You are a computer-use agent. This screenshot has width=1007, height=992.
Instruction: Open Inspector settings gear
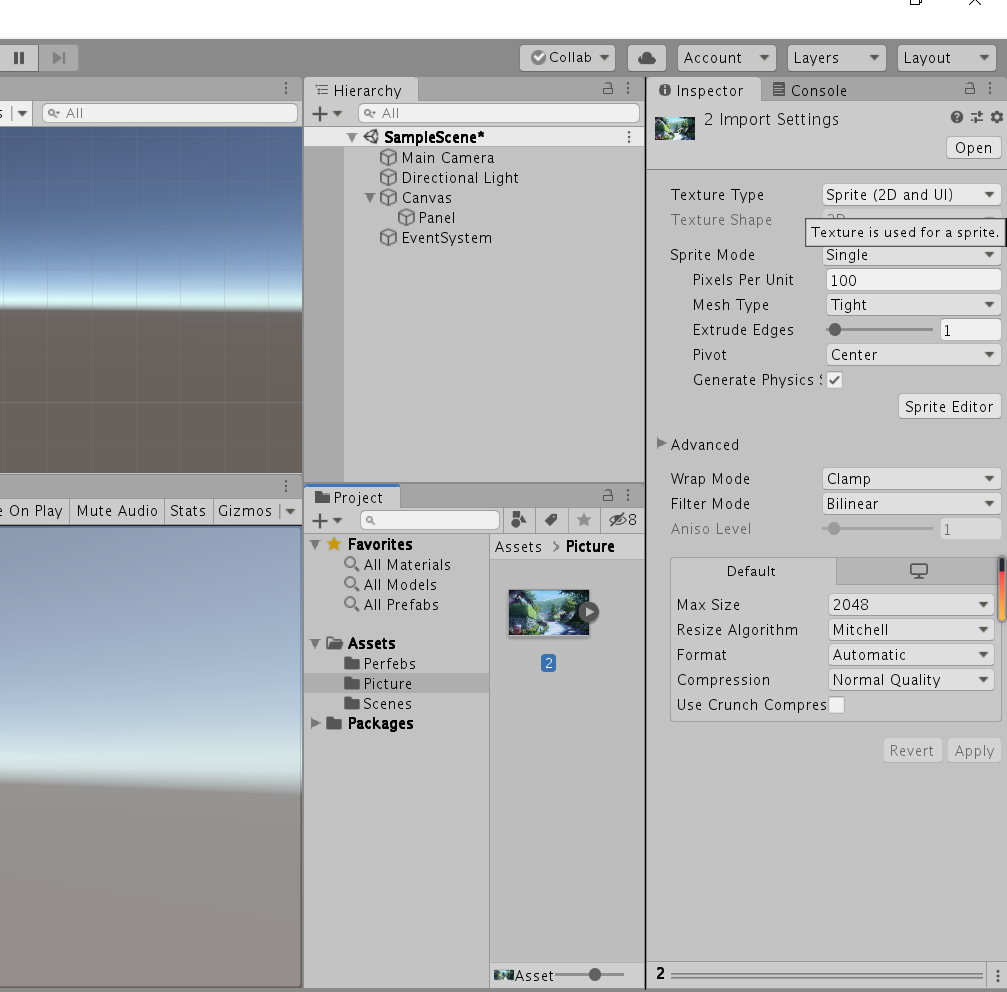pos(997,117)
